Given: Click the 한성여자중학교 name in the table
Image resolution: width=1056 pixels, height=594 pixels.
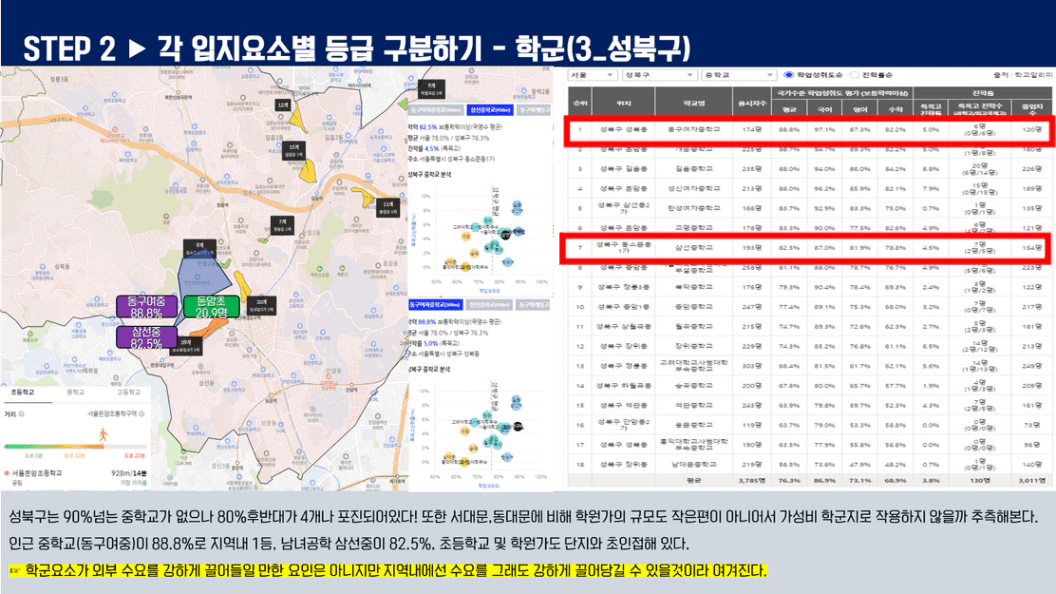Looking at the screenshot, I should click(694, 208).
